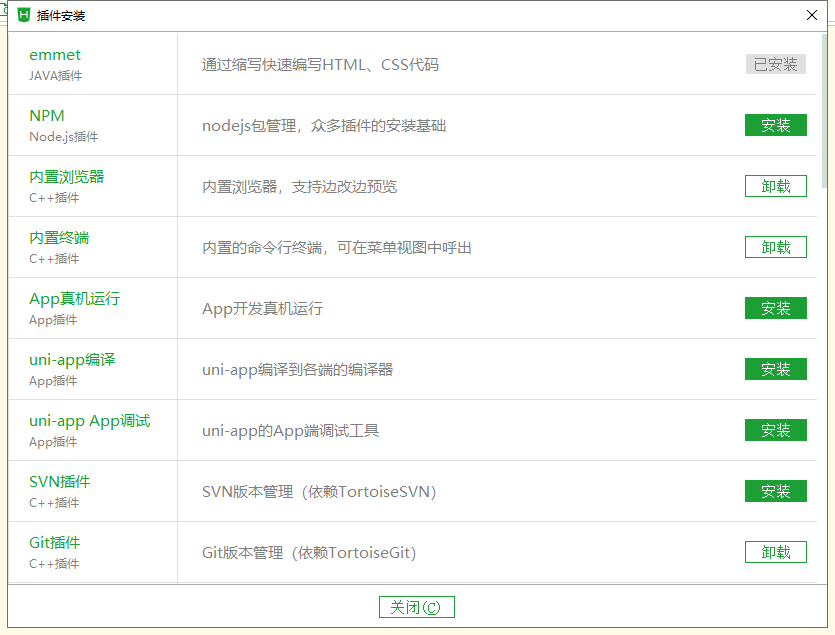Install the NPM plugin
Image resolution: width=835 pixels, height=635 pixels.
(775, 125)
